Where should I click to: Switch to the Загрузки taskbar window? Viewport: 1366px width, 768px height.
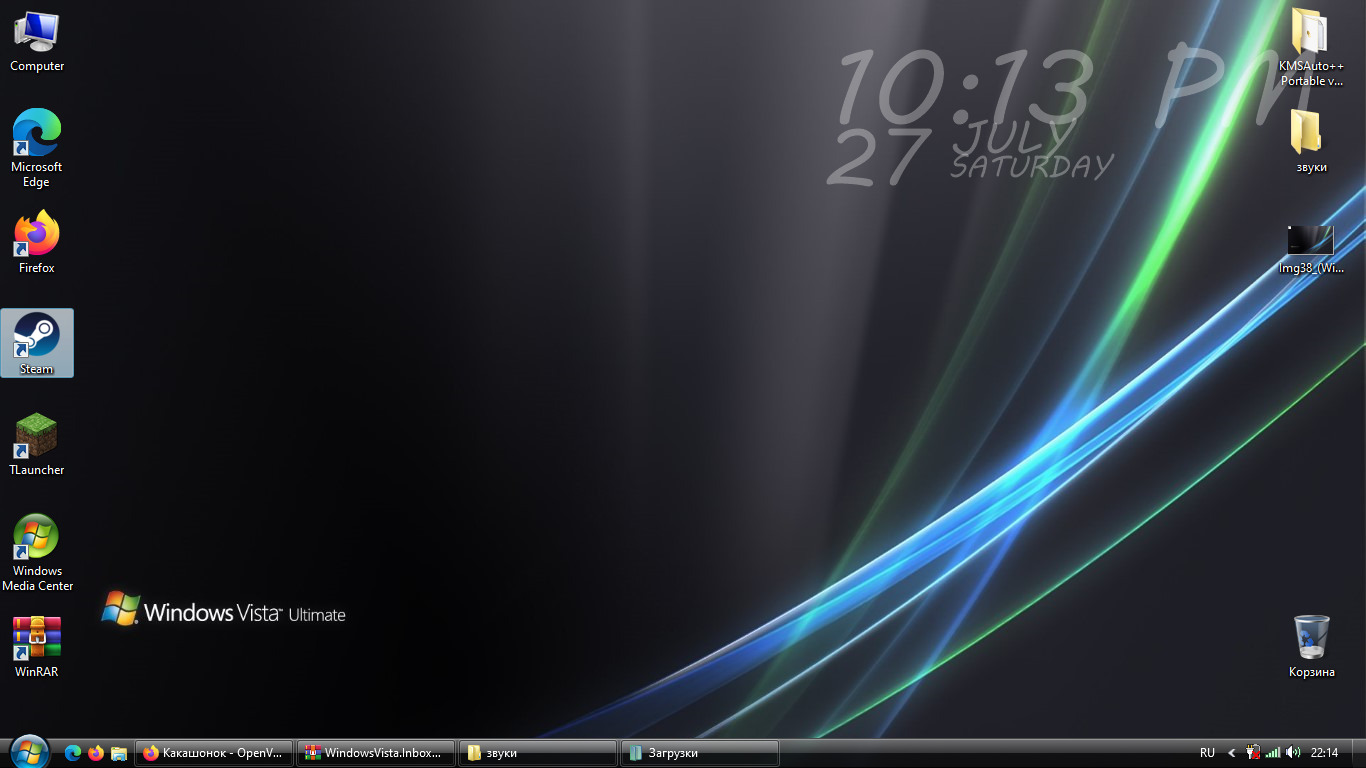700,753
